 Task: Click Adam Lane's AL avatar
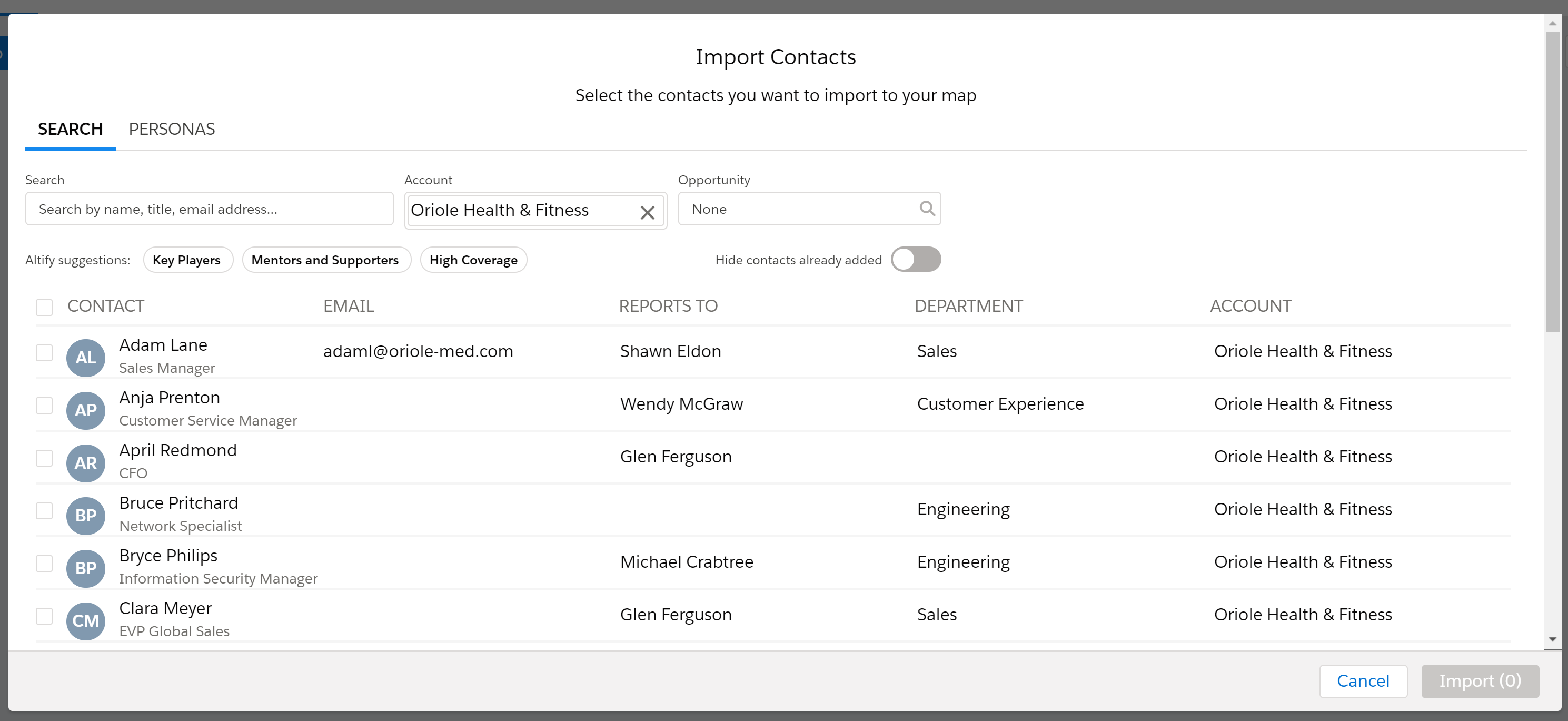(86, 358)
